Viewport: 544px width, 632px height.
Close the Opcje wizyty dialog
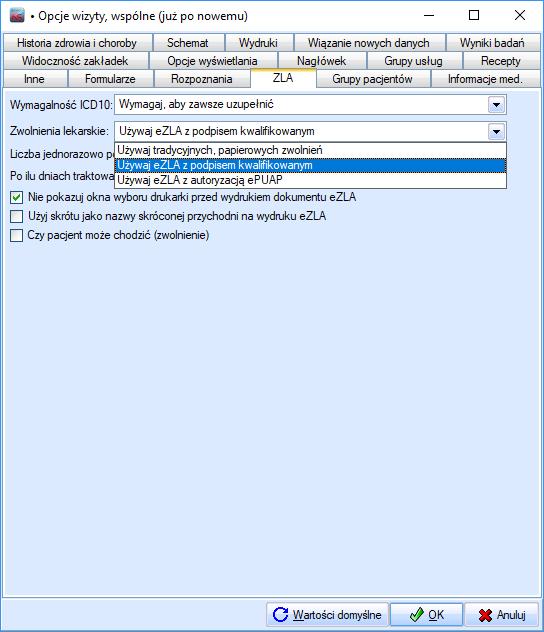520,16
